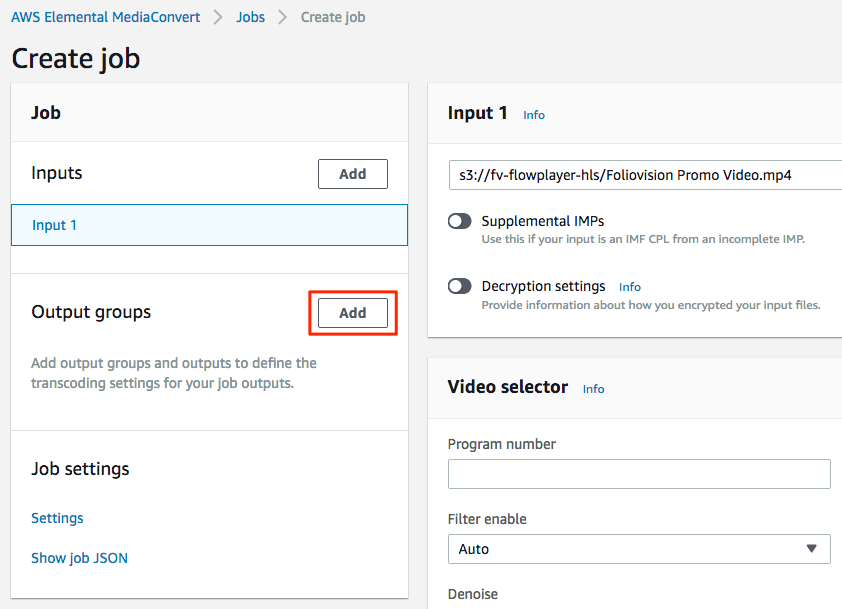Click the breadcrumb chevron after Jobs
Image resolution: width=842 pixels, height=609 pixels.
282,17
